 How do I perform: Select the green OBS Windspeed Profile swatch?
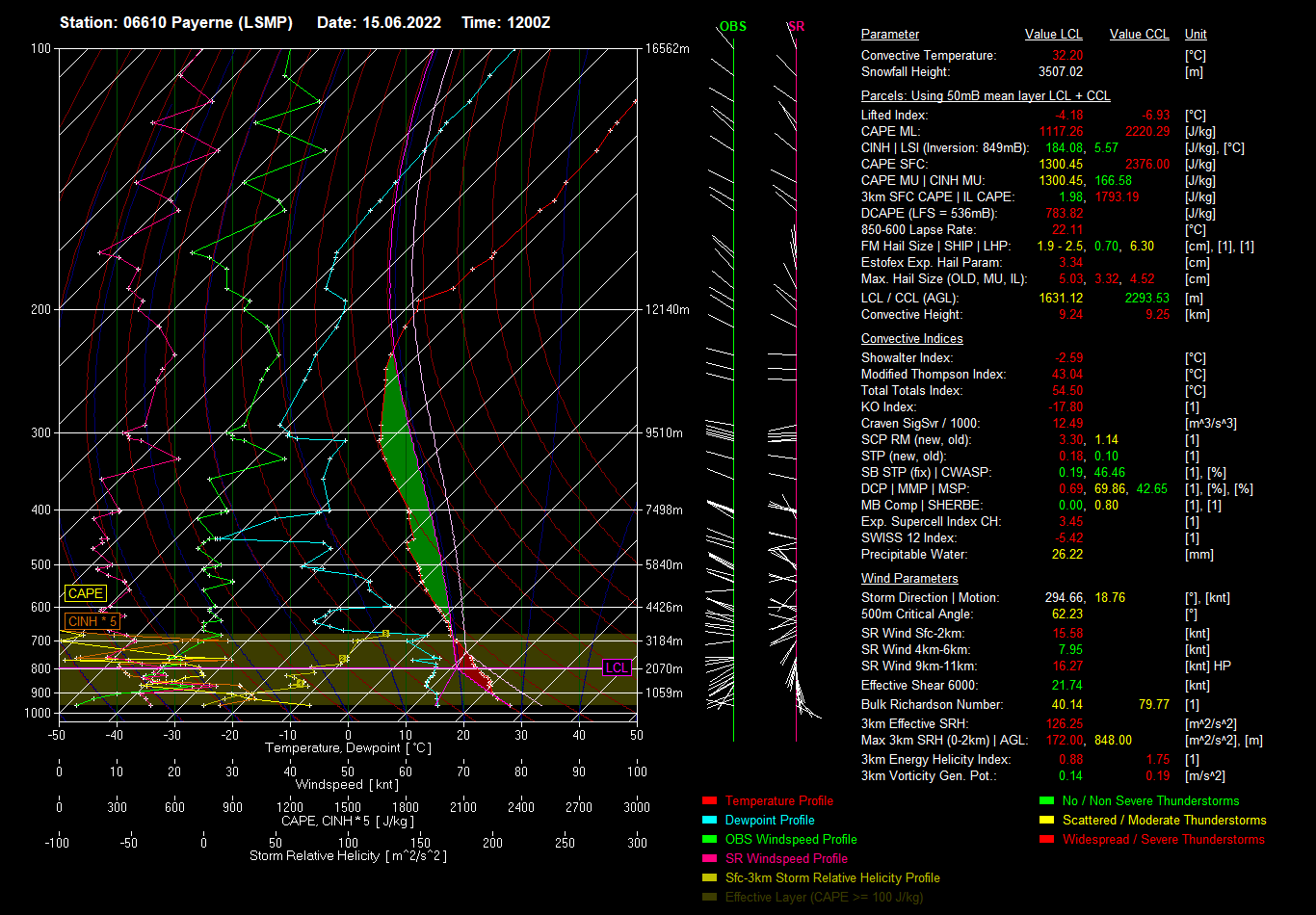[710, 840]
